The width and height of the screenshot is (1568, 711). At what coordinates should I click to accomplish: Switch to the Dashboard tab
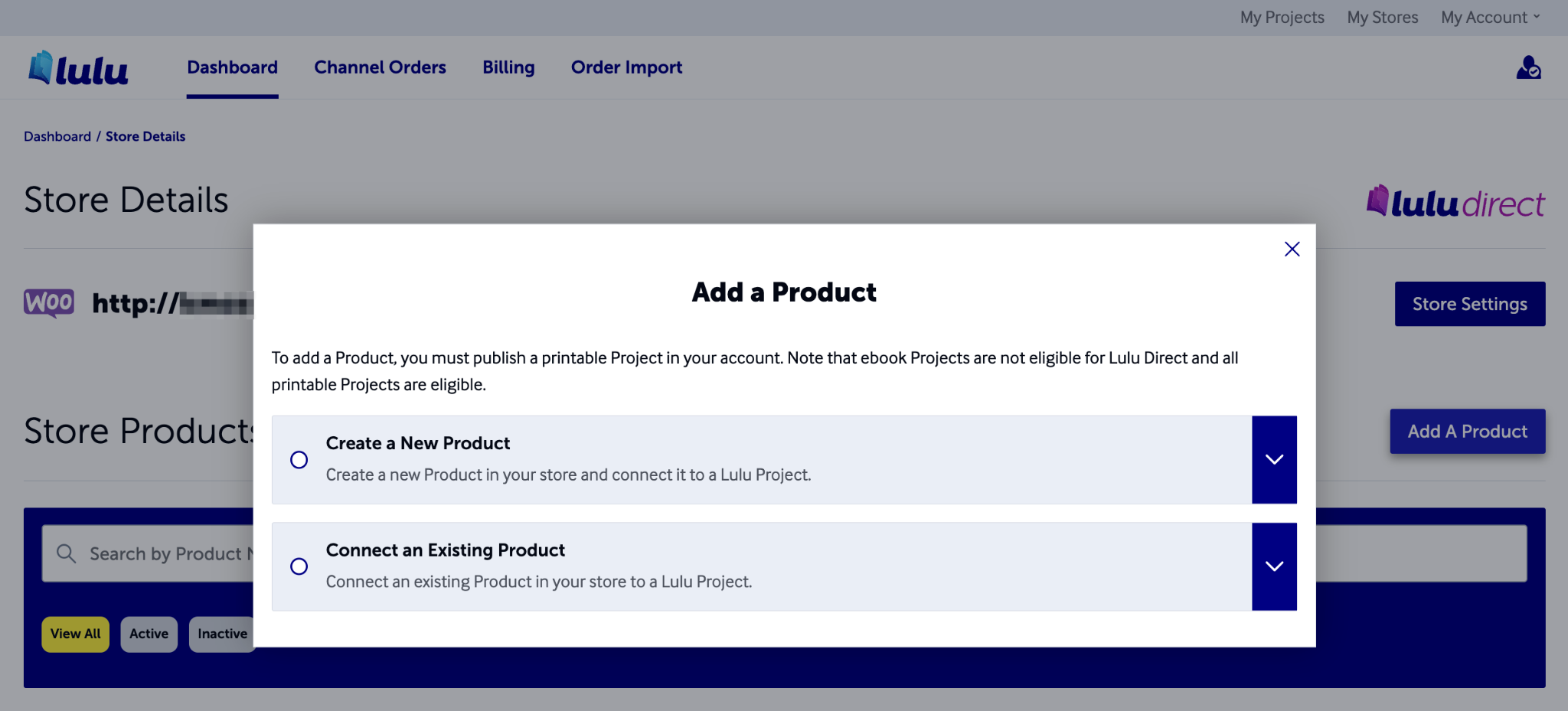[x=232, y=67]
